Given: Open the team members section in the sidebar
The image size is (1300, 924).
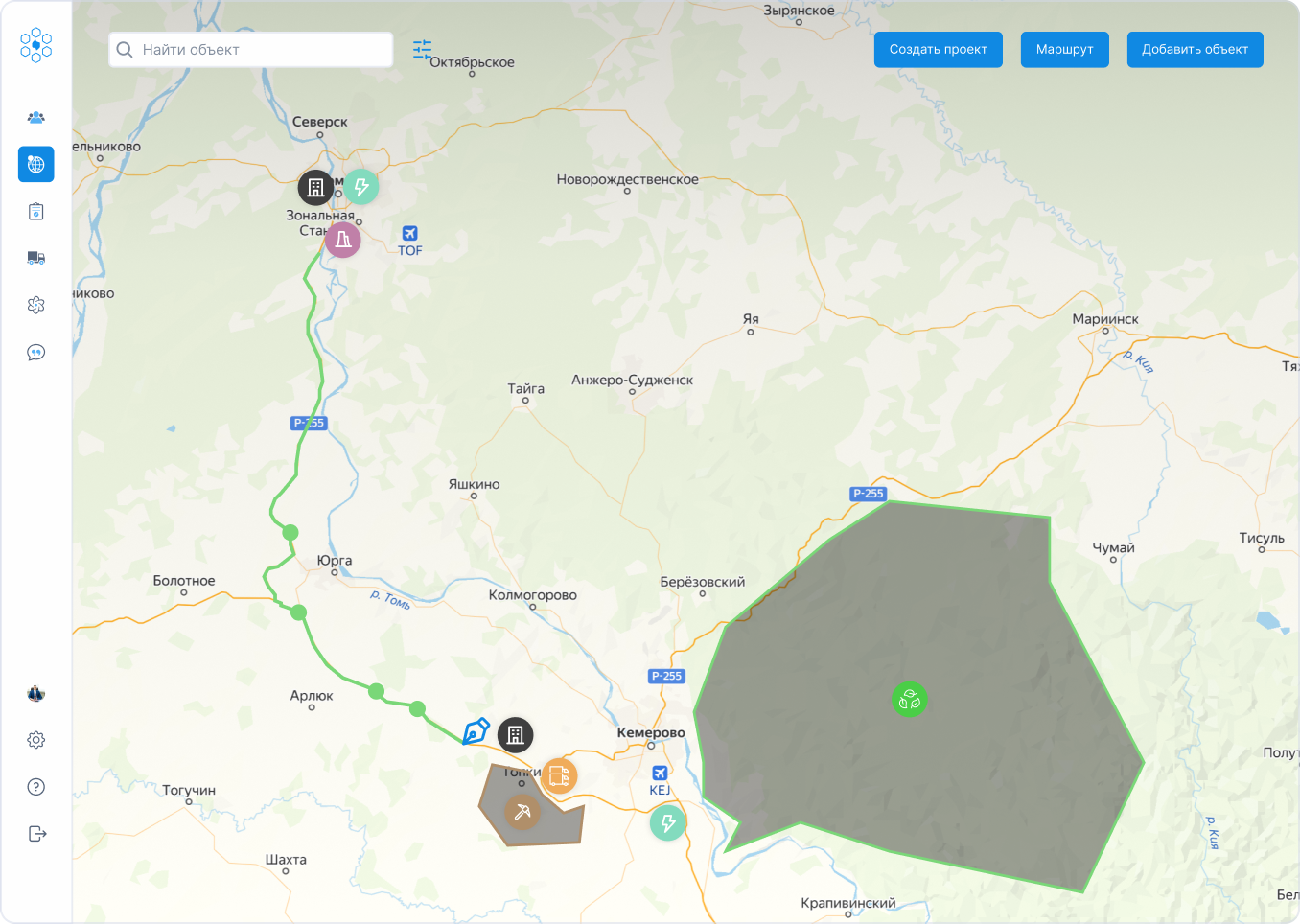Looking at the screenshot, I should coord(35,117).
